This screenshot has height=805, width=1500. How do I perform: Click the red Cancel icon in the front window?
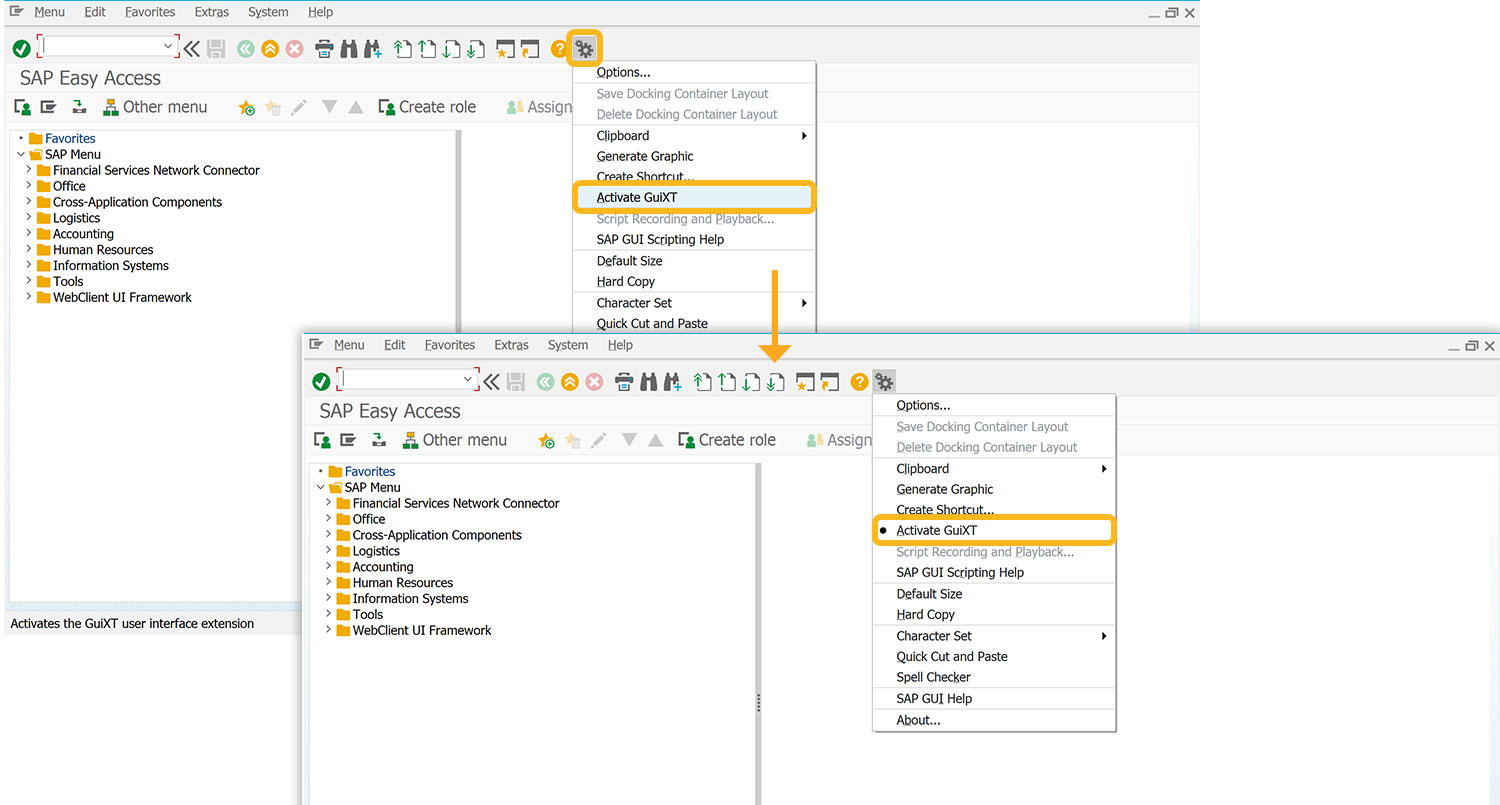tap(595, 381)
